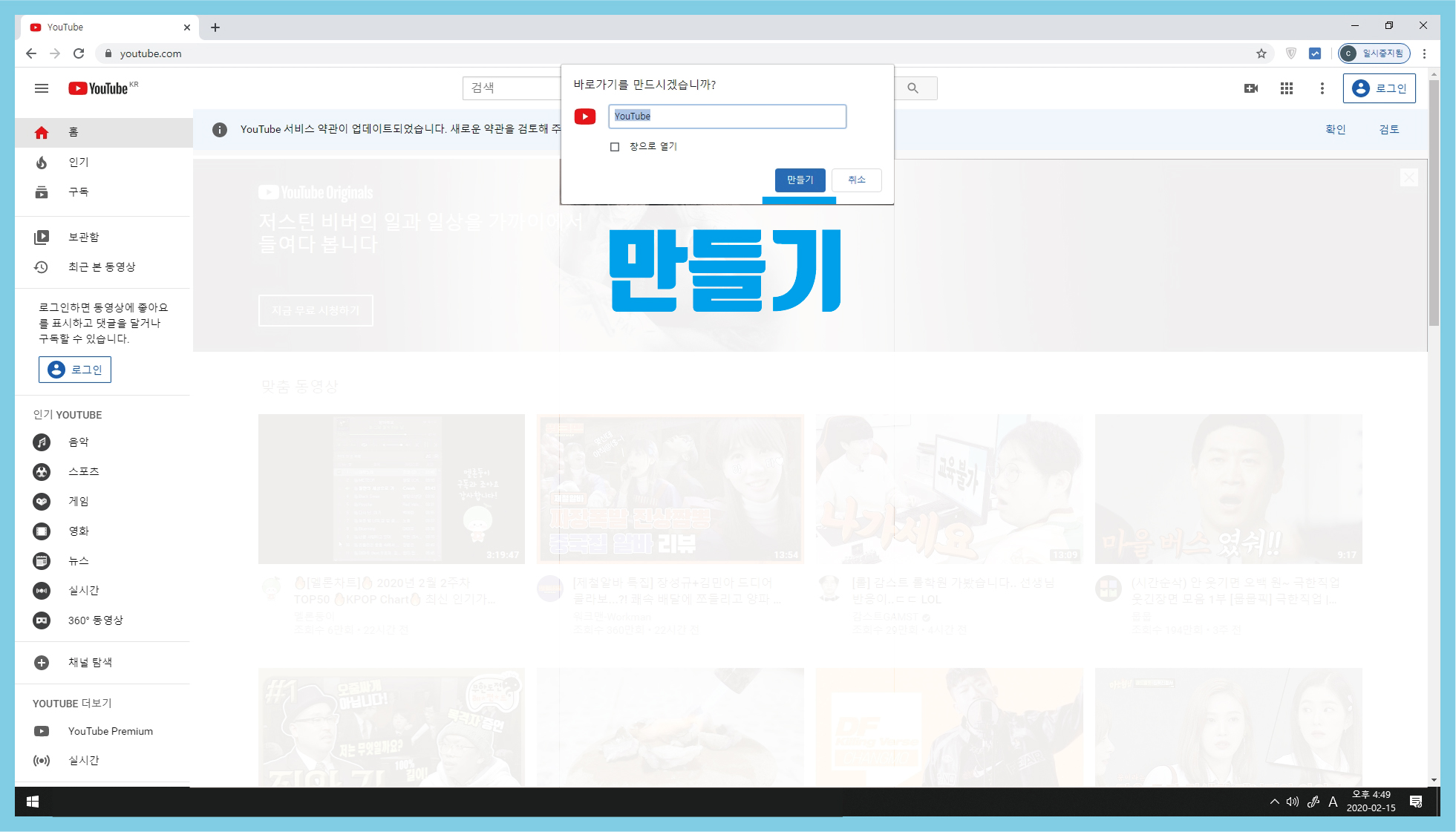Check the '창으로 열기' checkbox

615,147
